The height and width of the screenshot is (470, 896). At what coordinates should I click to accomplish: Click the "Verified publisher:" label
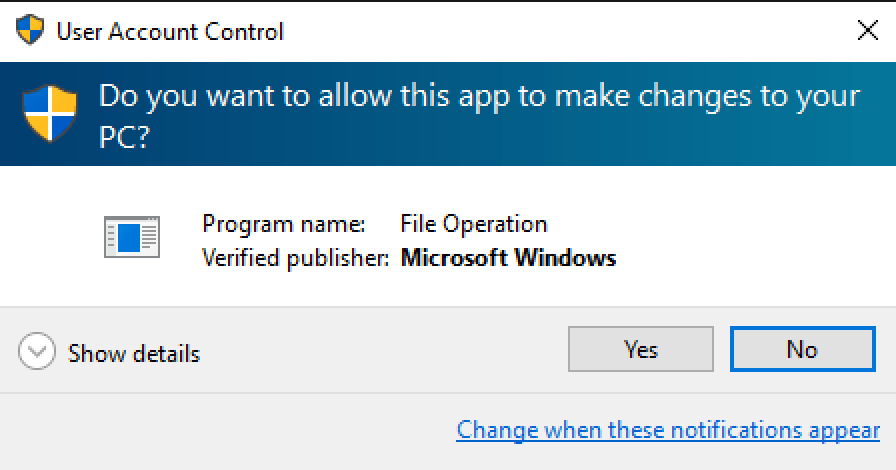[x=295, y=258]
